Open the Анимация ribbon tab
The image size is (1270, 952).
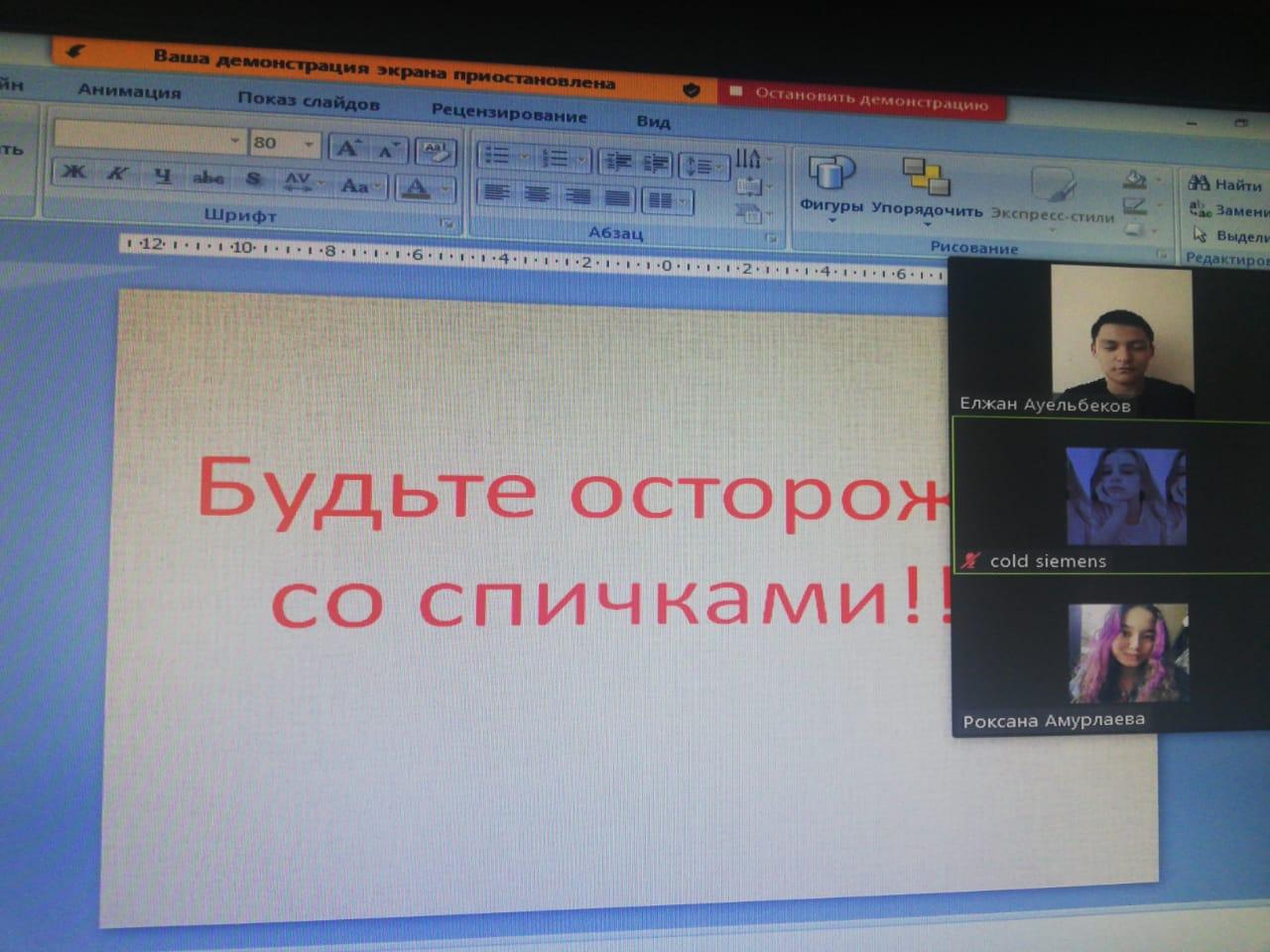coord(129,91)
